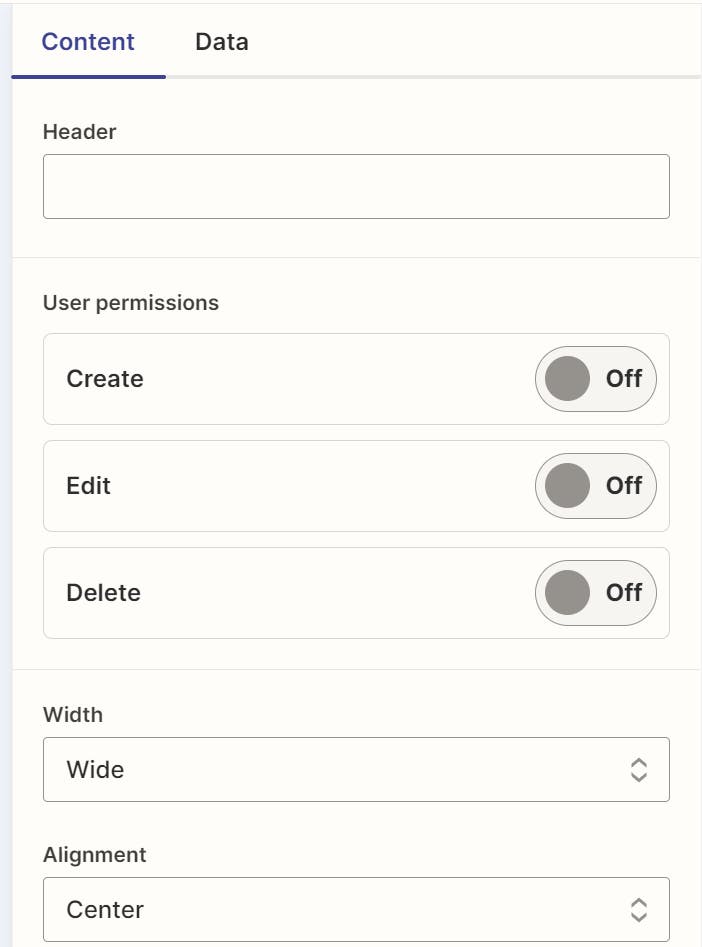This screenshot has width=702, height=947.
Task: Select the Content tab
Action: 88,42
